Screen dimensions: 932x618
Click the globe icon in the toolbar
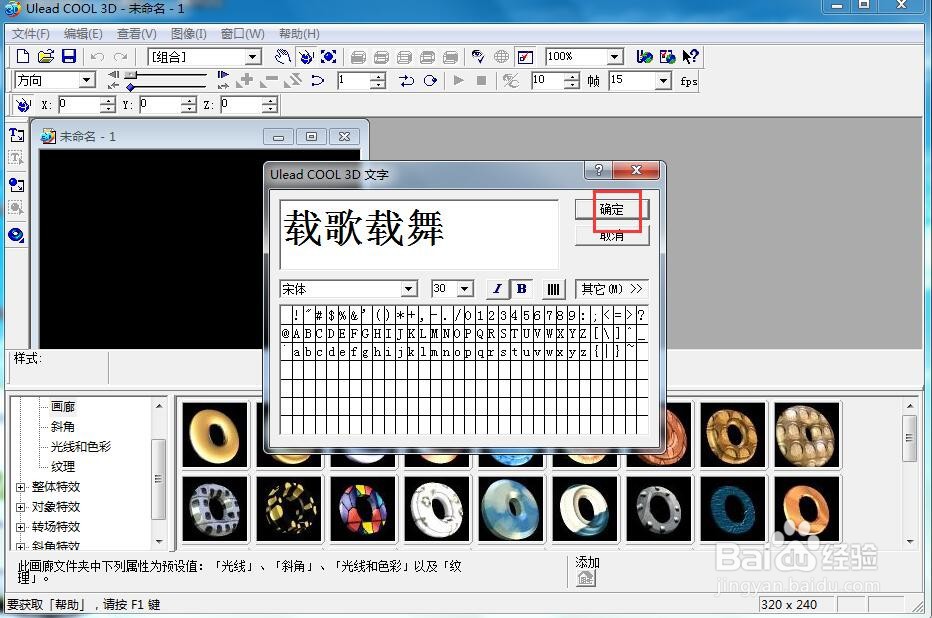click(x=502, y=57)
